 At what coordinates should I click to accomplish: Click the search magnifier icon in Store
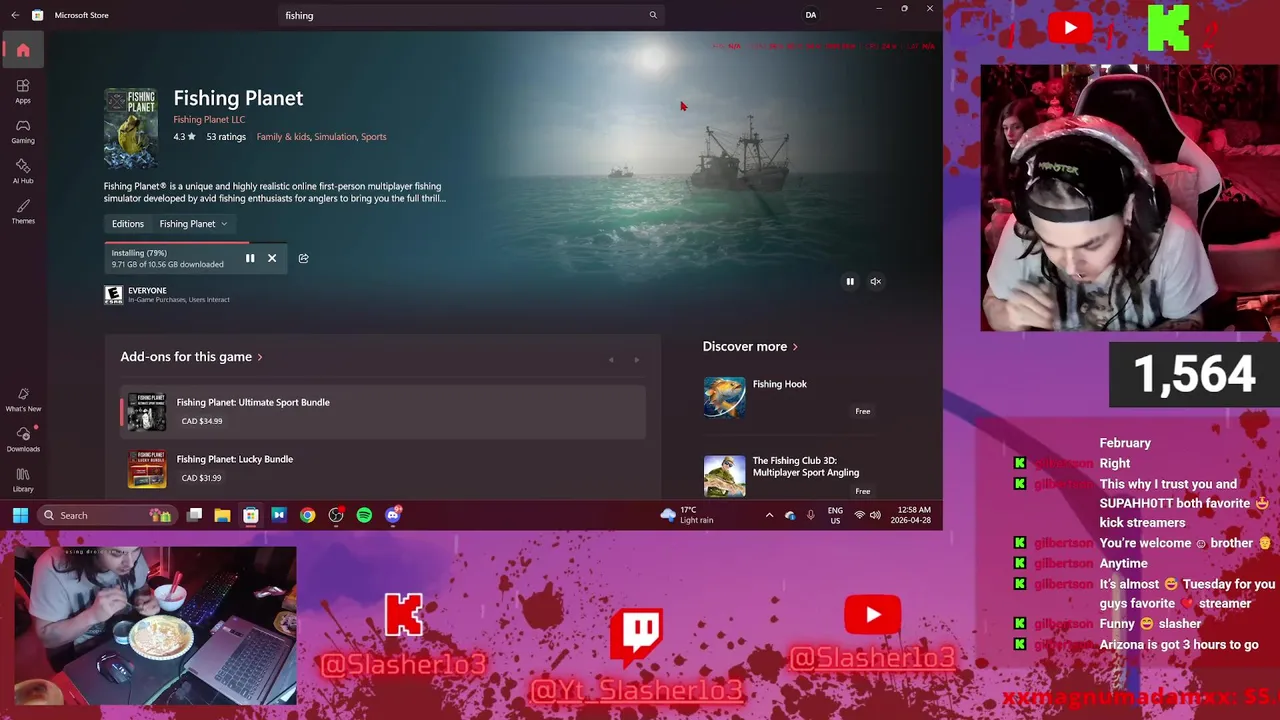pos(653,15)
